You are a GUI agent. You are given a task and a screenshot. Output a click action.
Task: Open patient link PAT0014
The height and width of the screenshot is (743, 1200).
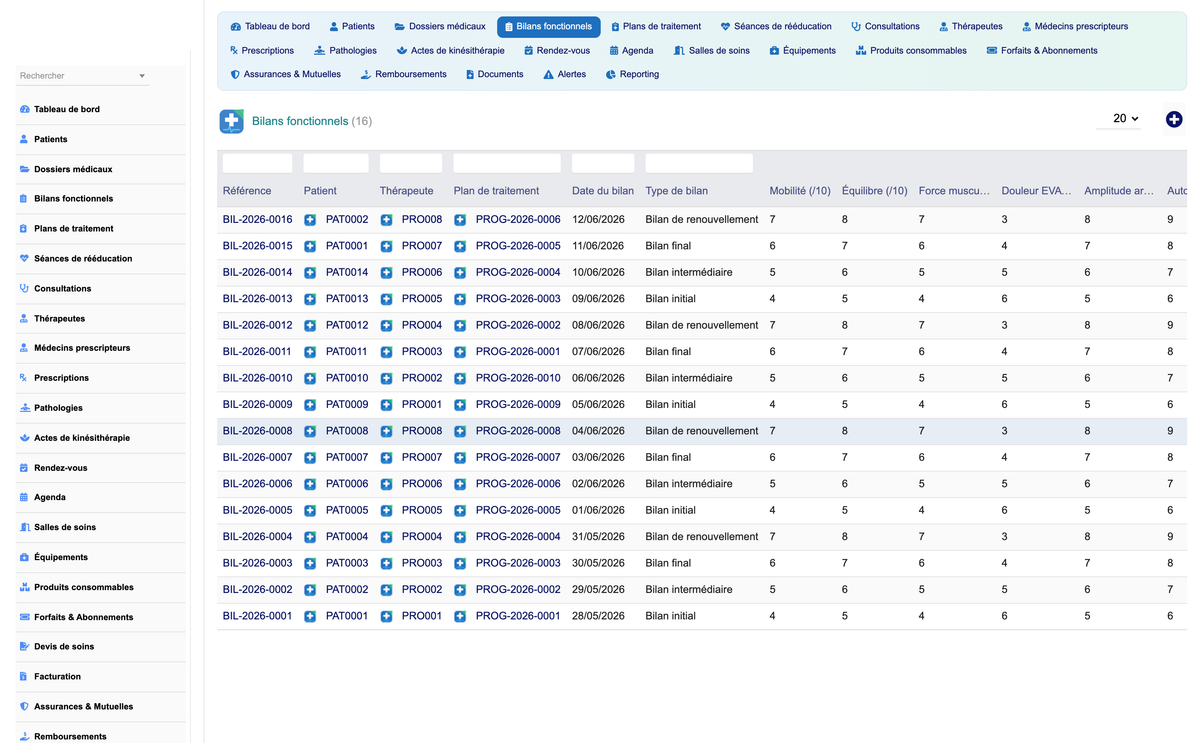tap(347, 272)
